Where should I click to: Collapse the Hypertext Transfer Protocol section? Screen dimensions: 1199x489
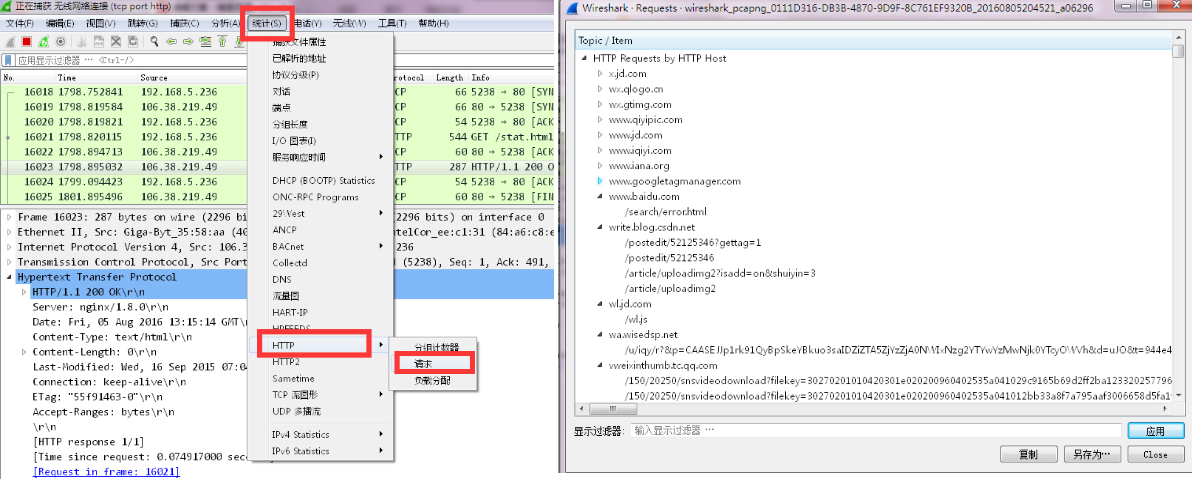[x=9, y=277]
